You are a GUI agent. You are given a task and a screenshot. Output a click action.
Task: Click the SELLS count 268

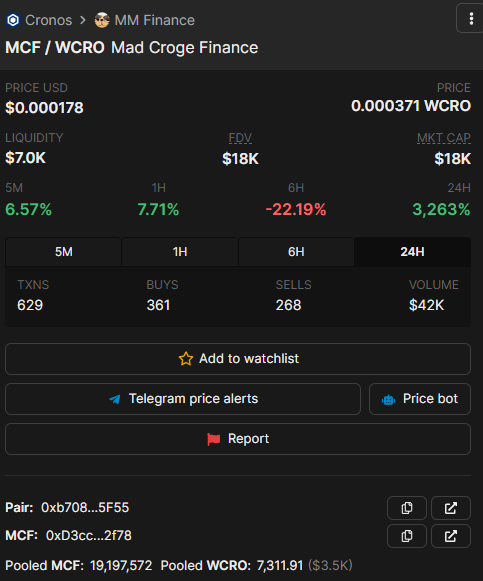click(x=288, y=305)
